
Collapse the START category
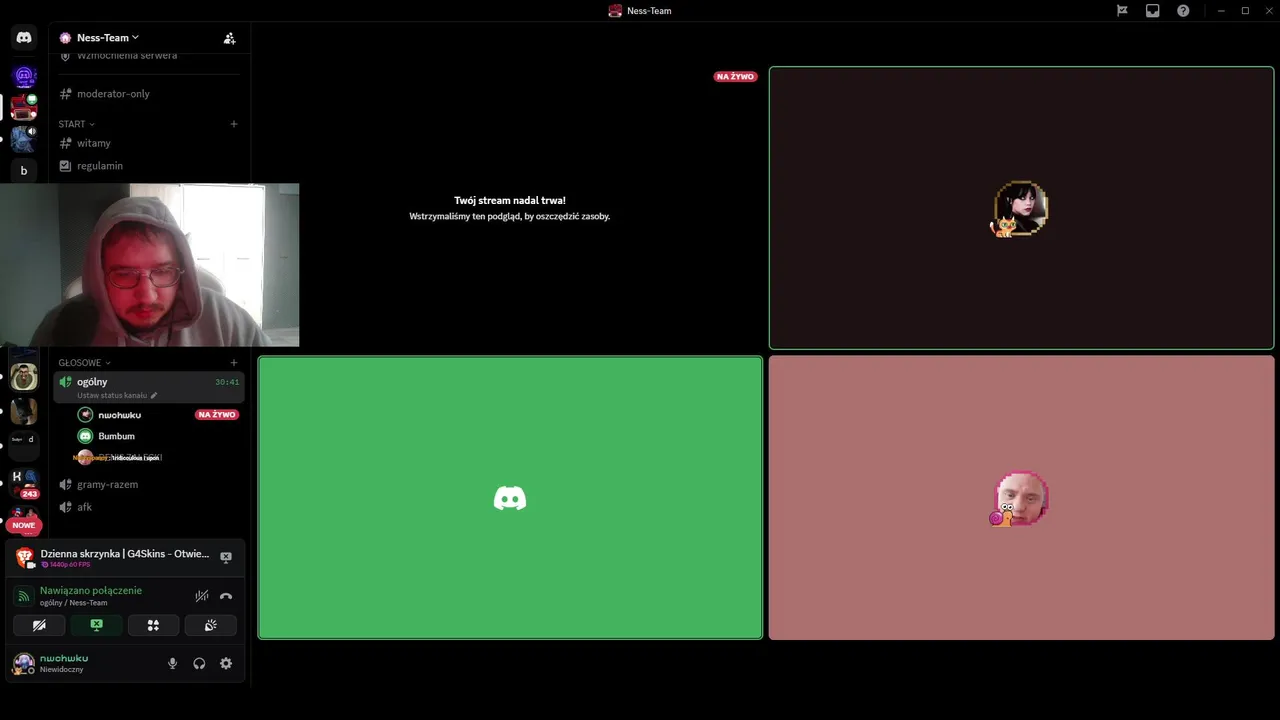[76, 124]
